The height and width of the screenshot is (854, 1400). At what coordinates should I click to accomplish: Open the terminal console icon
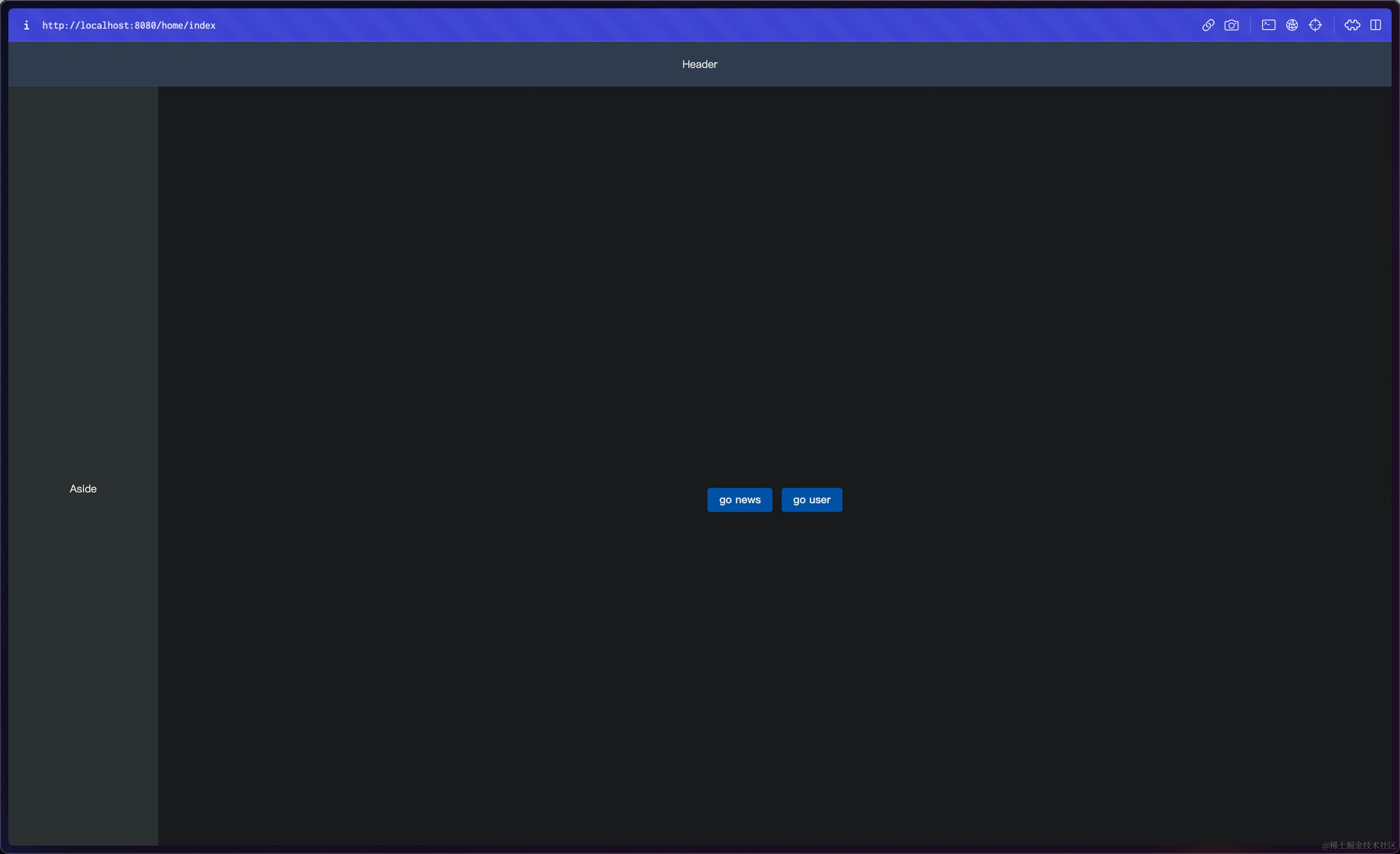(1268, 25)
